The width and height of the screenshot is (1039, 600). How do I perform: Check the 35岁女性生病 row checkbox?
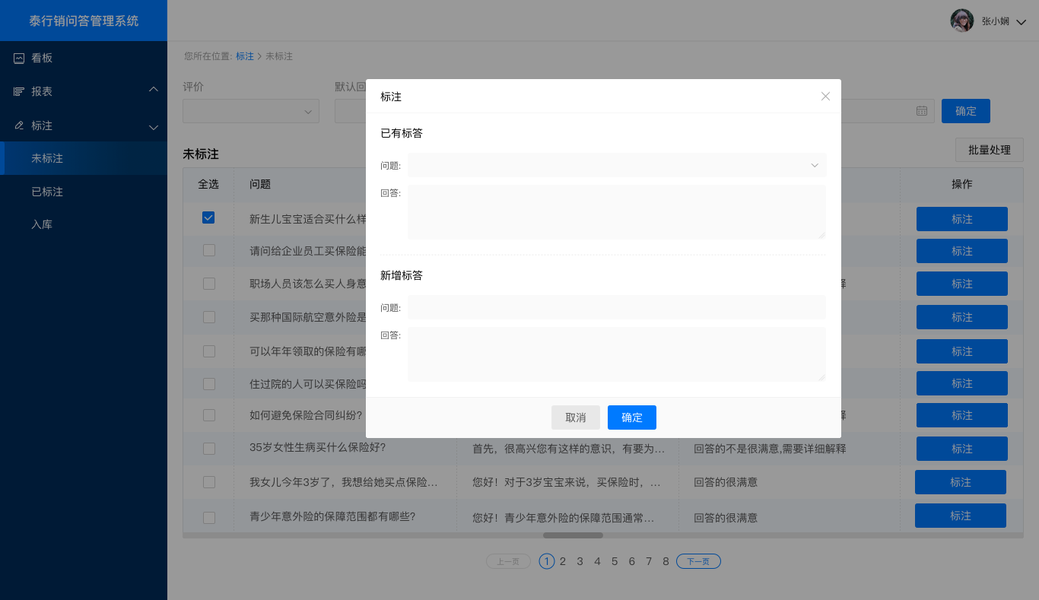tap(209, 449)
